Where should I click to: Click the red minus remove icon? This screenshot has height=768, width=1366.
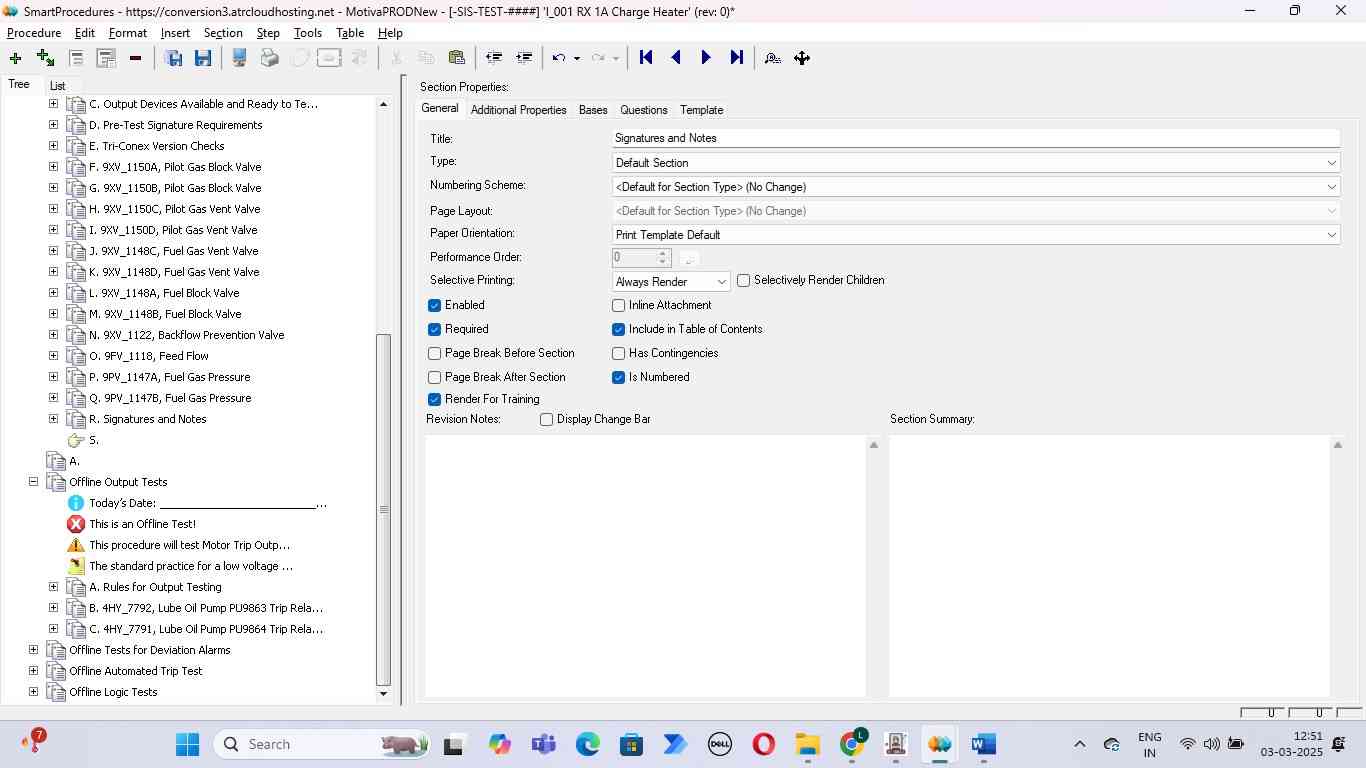[135, 58]
